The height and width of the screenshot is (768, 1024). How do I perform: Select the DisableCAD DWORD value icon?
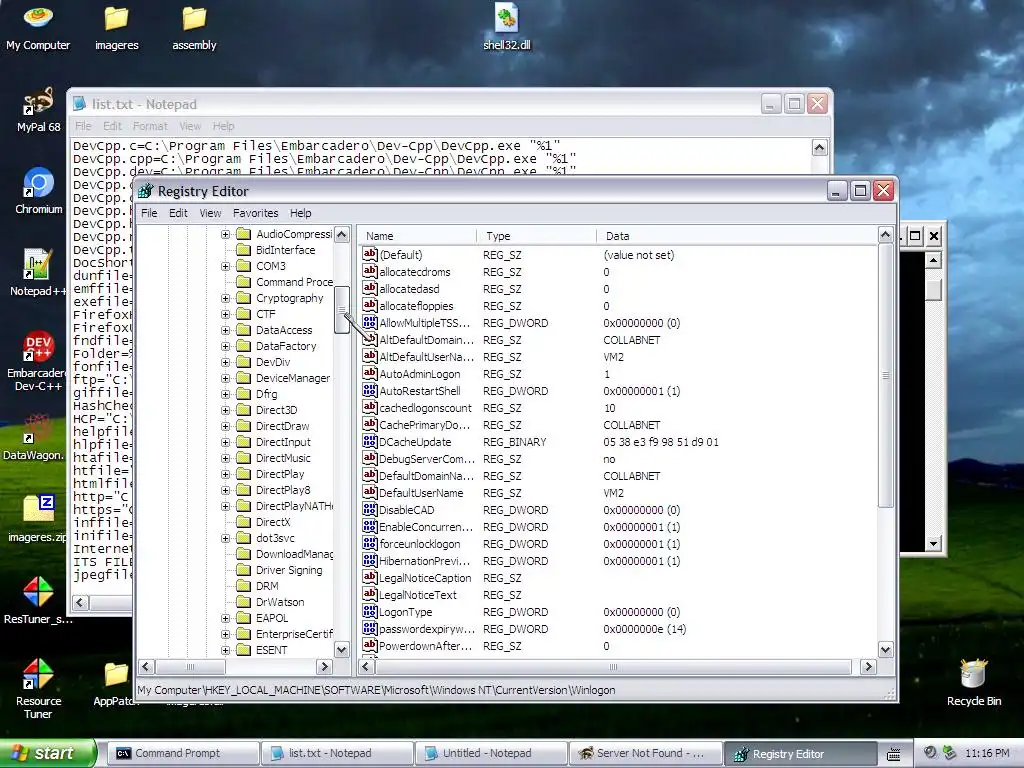tap(370, 509)
